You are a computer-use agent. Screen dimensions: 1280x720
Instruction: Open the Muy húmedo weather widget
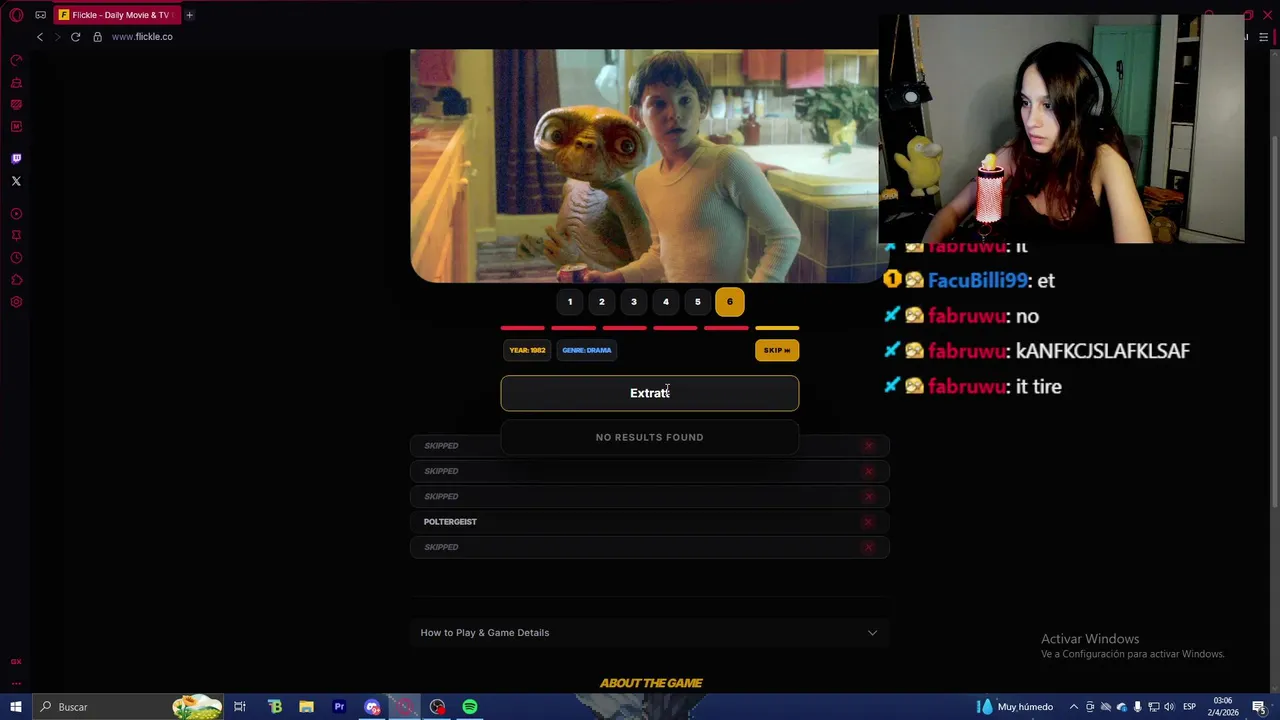[x=1014, y=707]
